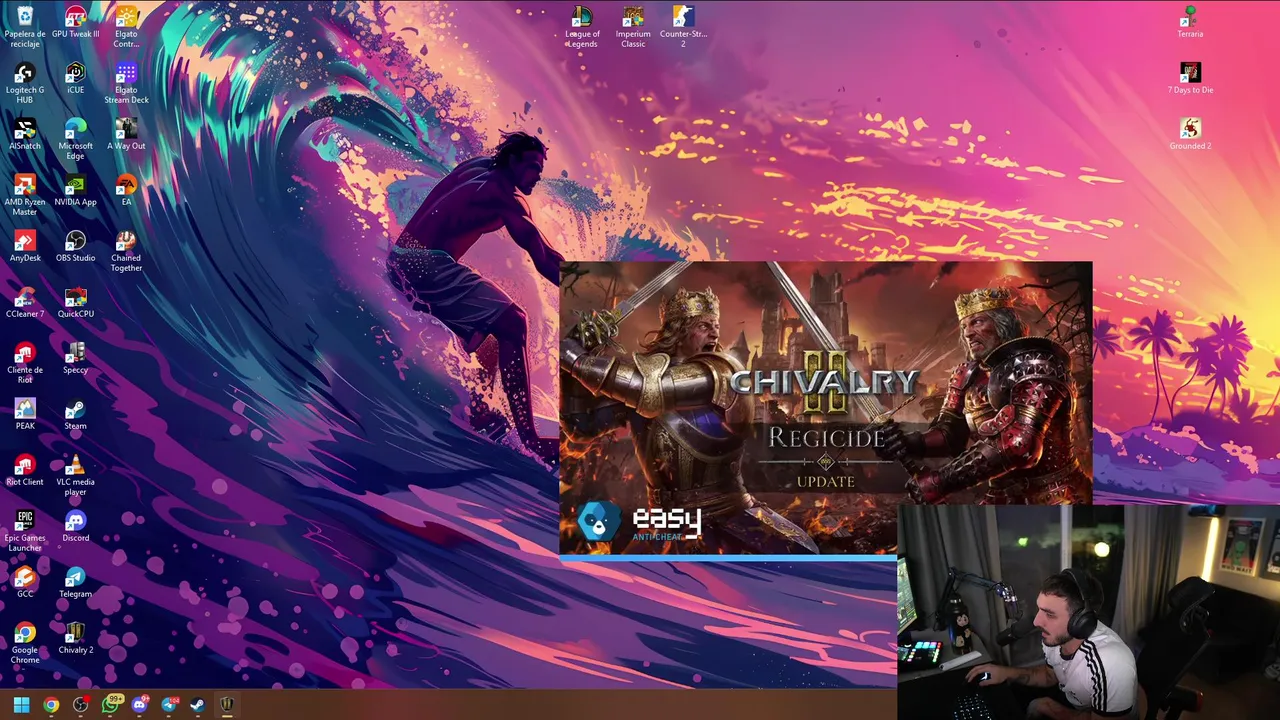Open Telegram desktop shortcut
Screen dimensions: 1280x720
tap(75, 582)
